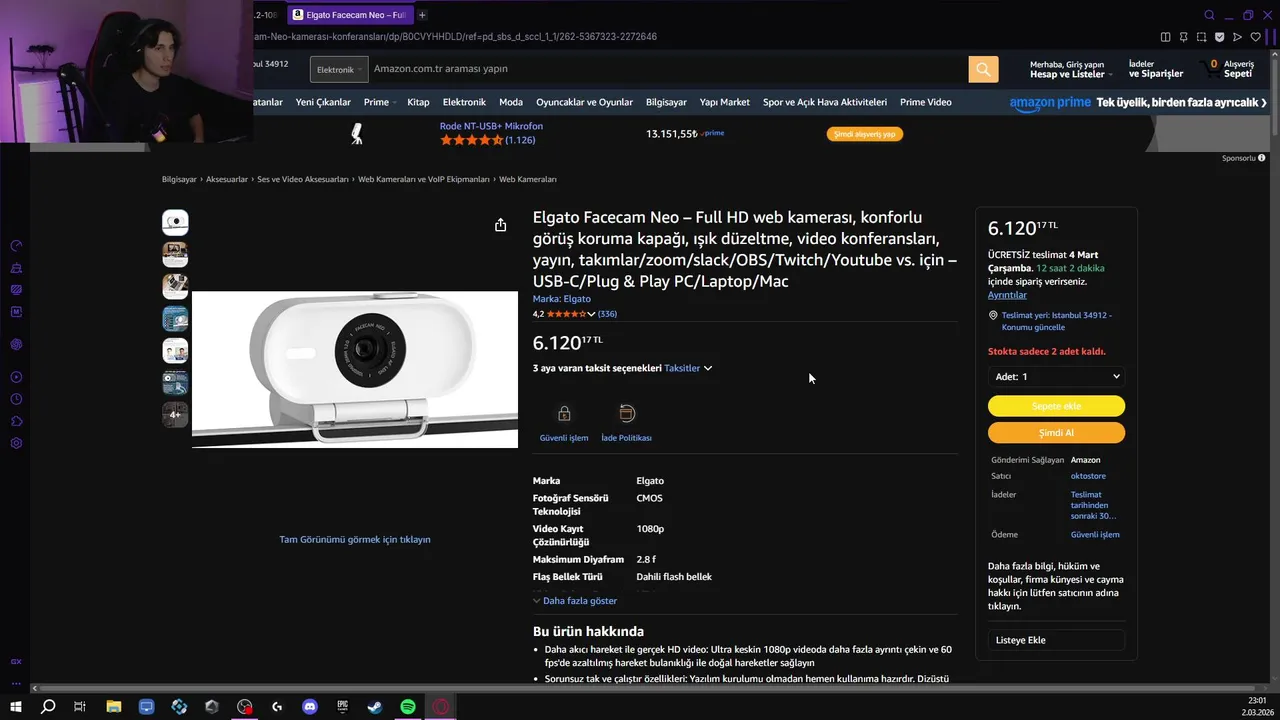Open Yeni Çıkanlar in Amazon nav bar
Screen dimensions: 1280x720
click(323, 102)
